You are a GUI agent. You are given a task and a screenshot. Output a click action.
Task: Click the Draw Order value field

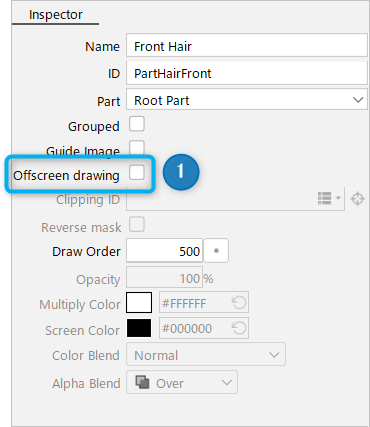[x=164, y=251]
